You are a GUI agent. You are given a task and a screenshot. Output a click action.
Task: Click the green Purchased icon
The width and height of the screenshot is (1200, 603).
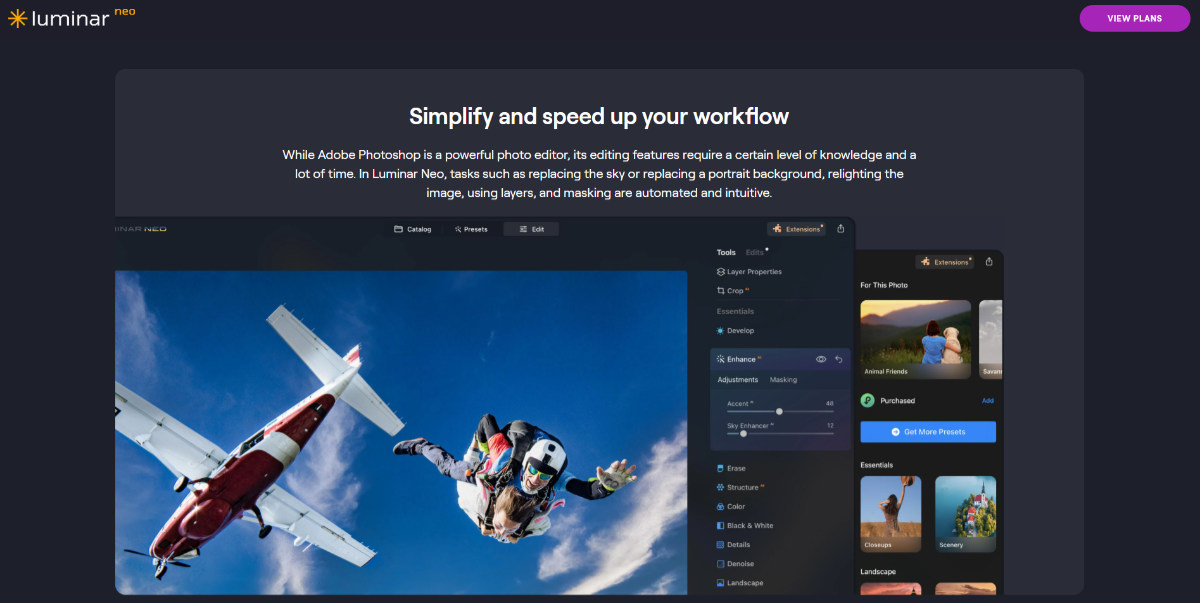pos(867,401)
